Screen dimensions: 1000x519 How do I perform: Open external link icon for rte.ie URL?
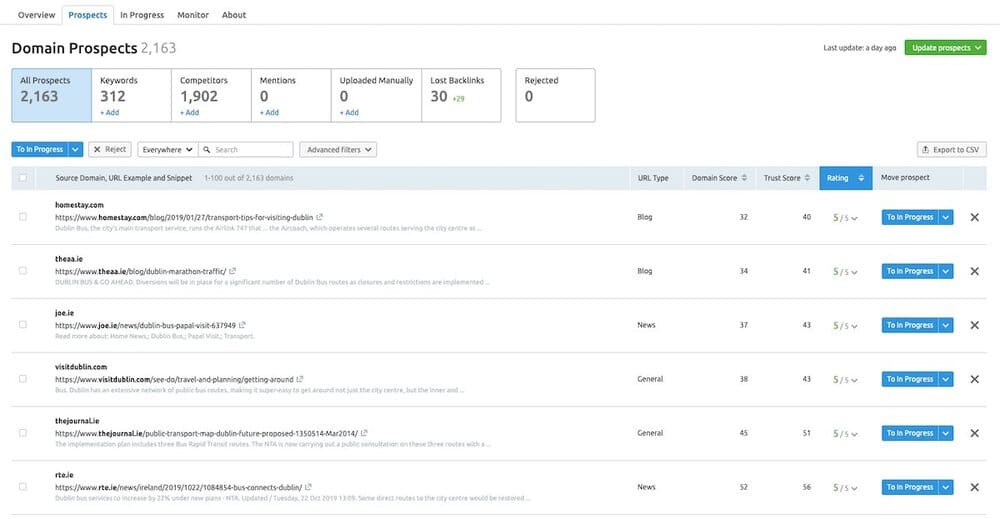pyautogui.click(x=308, y=487)
